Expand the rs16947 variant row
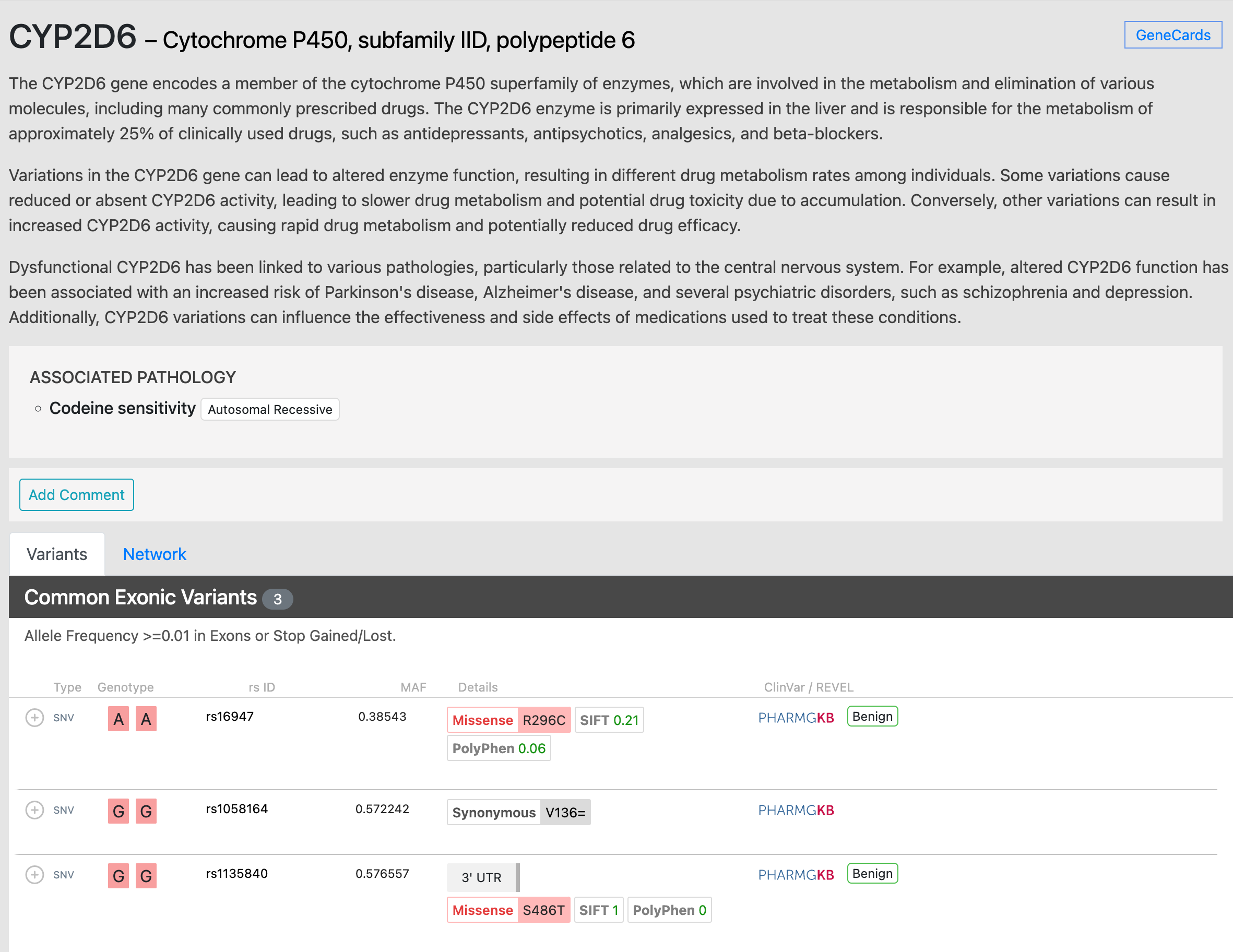The height and width of the screenshot is (952, 1233). [x=34, y=717]
